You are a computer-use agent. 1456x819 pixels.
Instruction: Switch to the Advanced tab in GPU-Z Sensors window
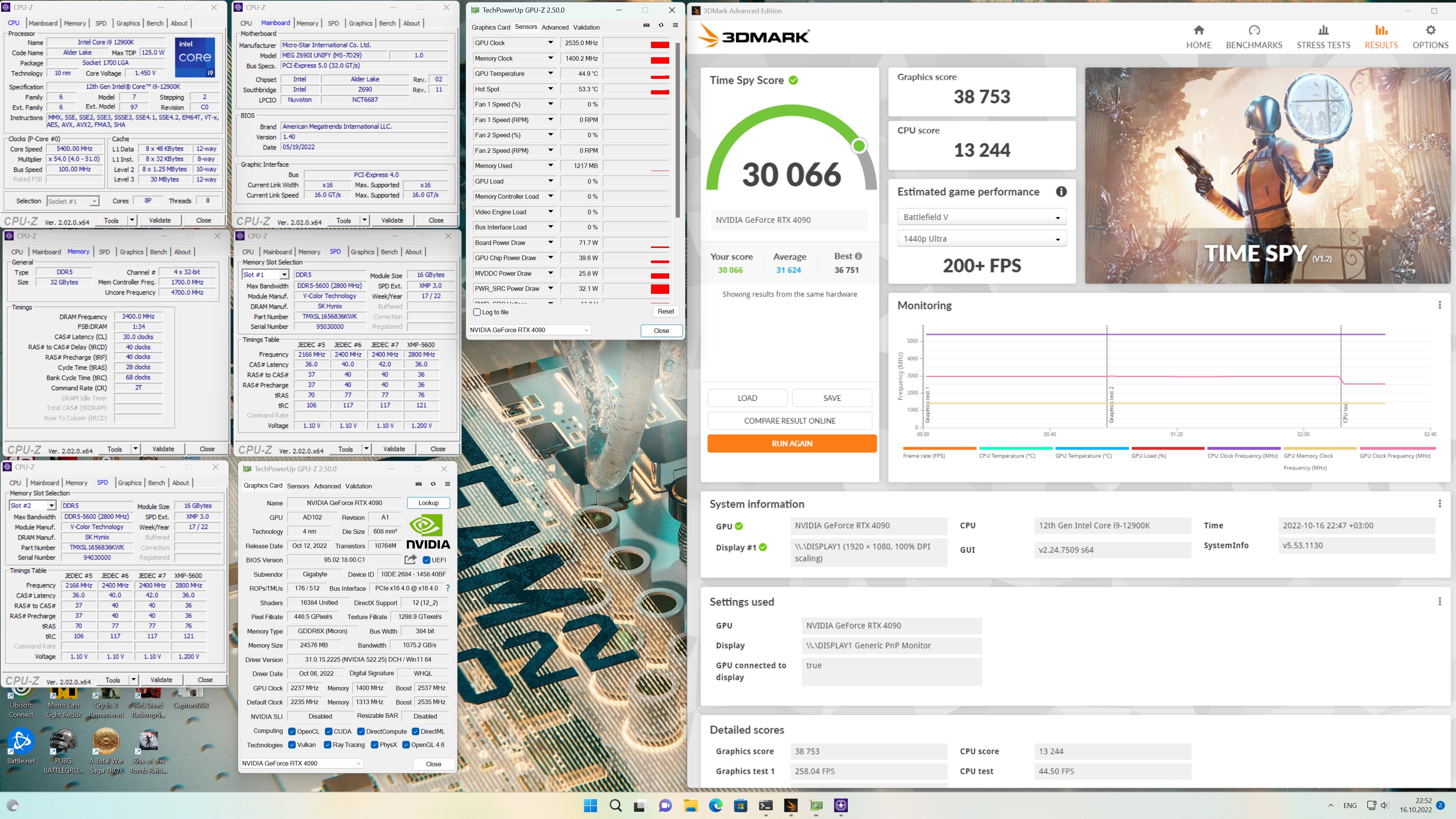554,27
